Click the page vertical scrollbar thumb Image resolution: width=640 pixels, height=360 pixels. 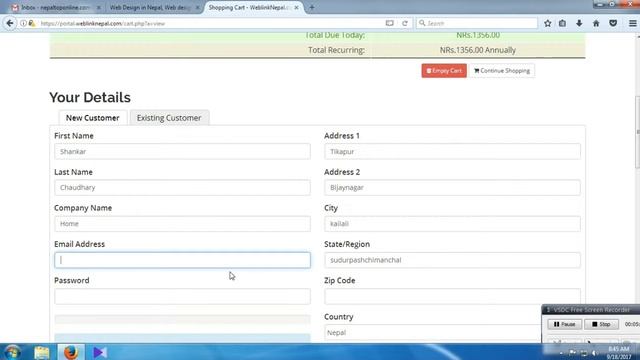pos(637,131)
